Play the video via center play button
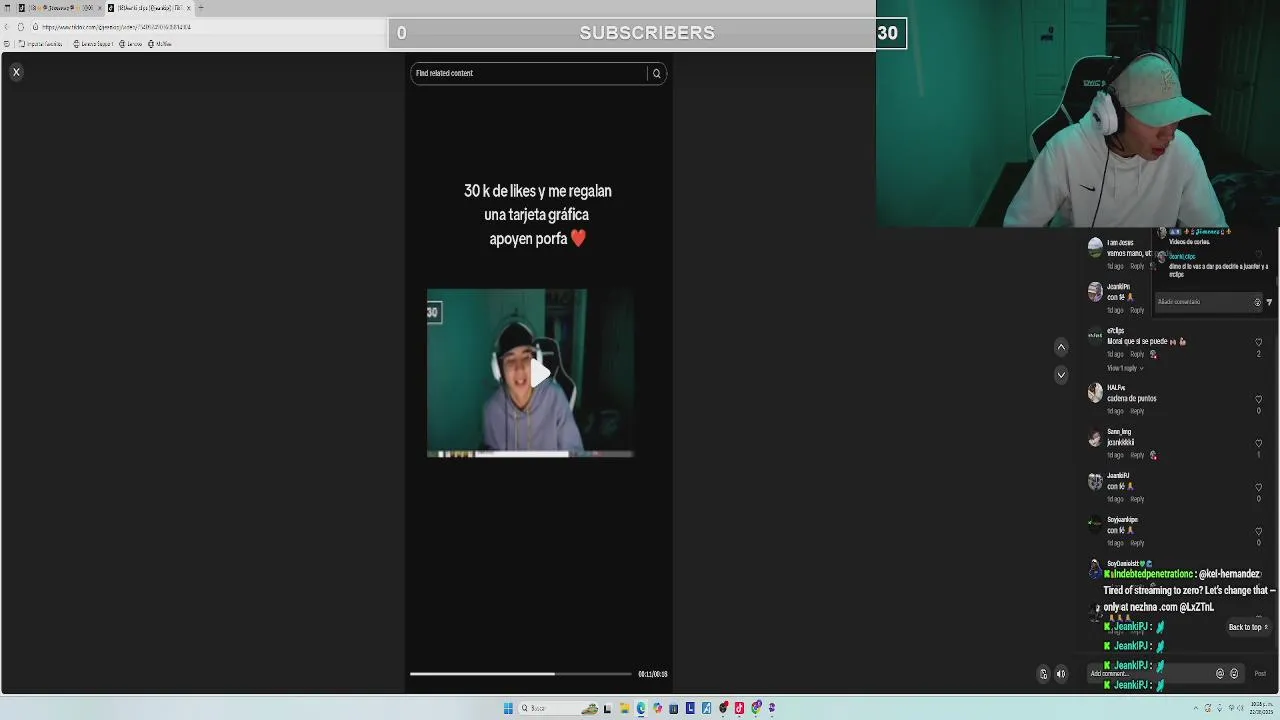The width and height of the screenshot is (1280, 720). [538, 374]
